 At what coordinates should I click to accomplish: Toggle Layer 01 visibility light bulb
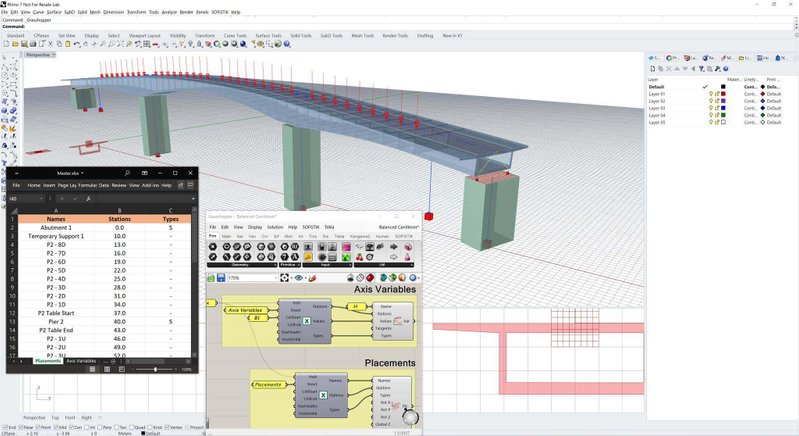[x=712, y=94]
